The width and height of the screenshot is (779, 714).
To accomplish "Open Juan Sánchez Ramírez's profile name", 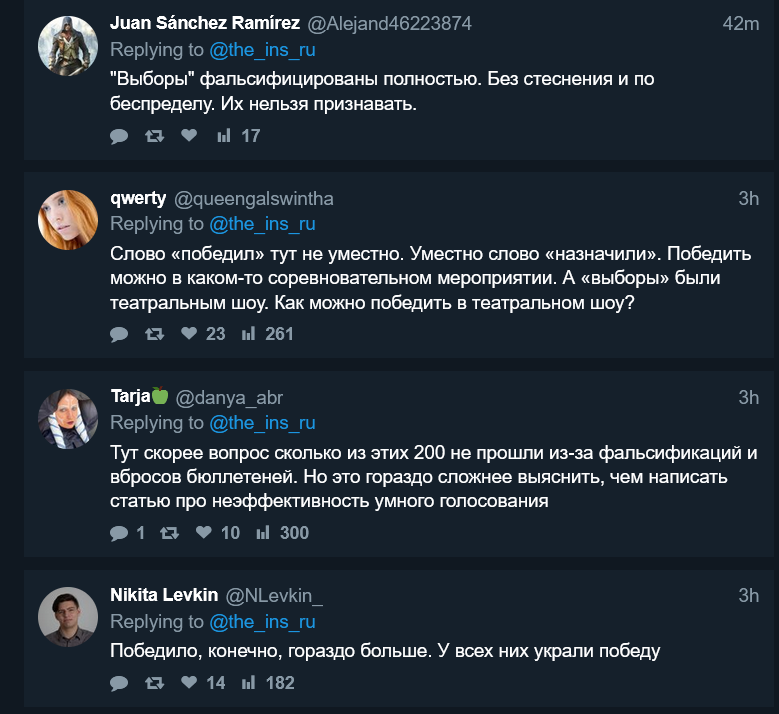I will [205, 23].
